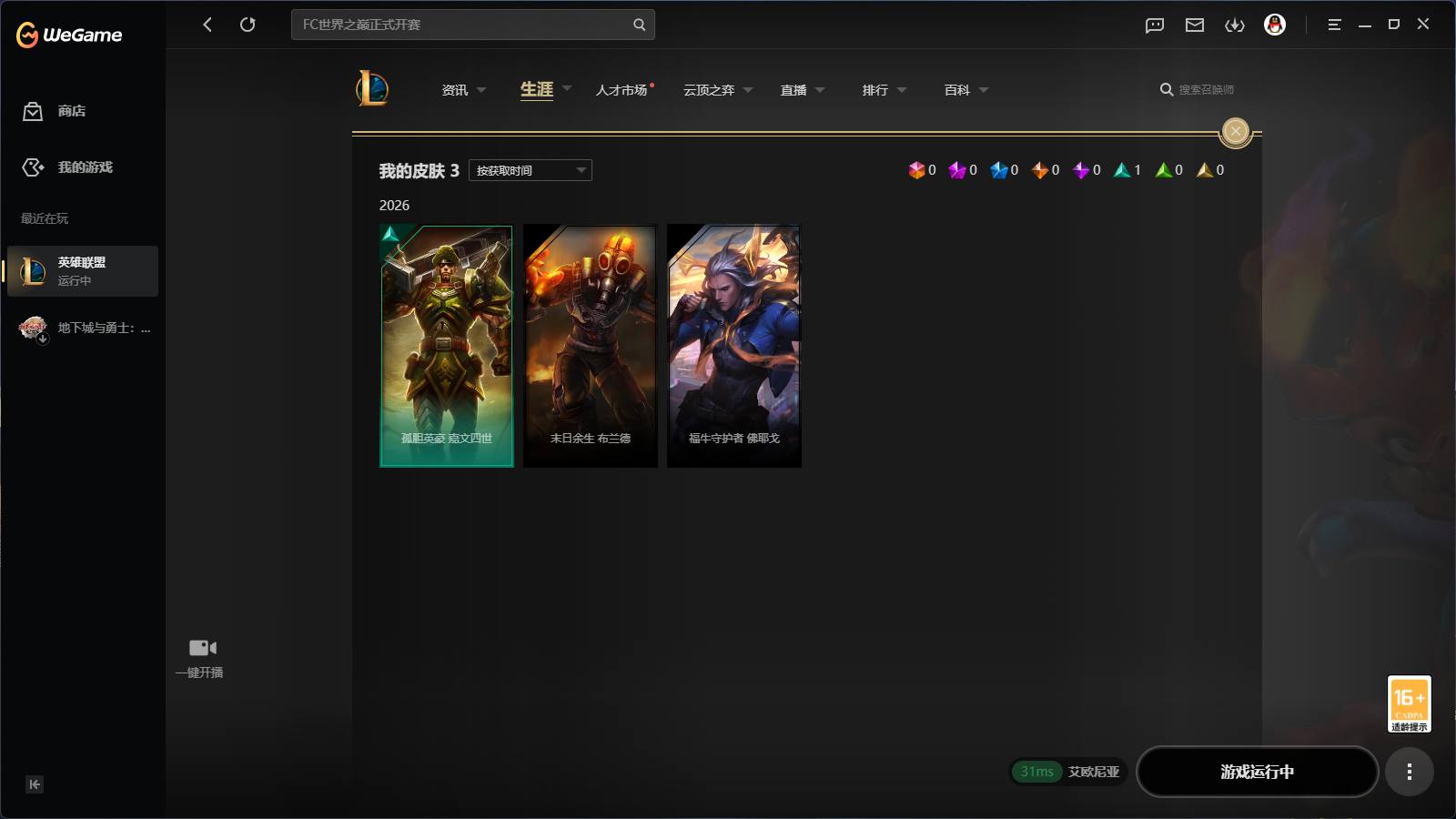Click the 最近在玩 label
The image size is (1456, 819).
click(45, 218)
